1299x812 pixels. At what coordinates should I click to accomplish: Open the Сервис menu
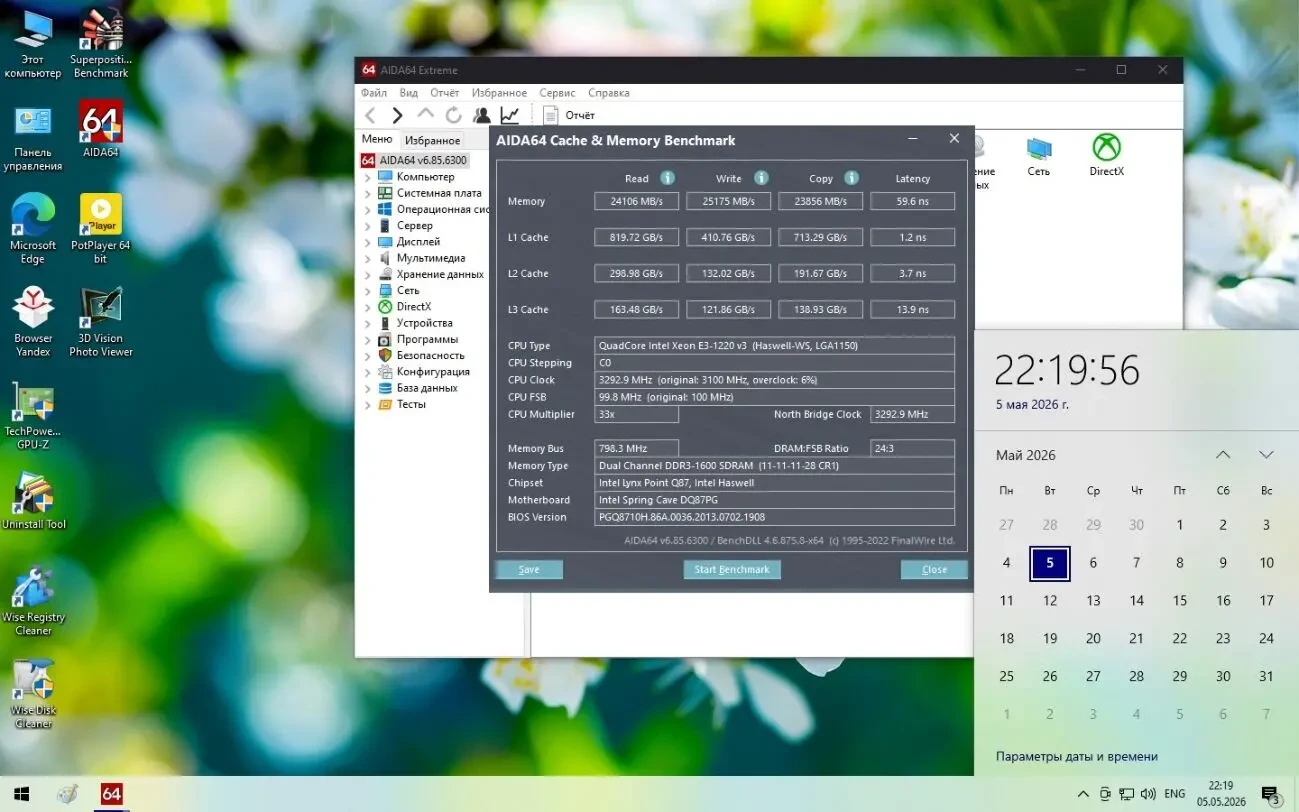coord(557,93)
